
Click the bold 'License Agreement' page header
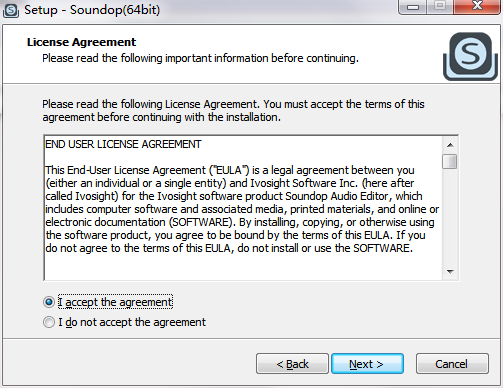coord(81,42)
